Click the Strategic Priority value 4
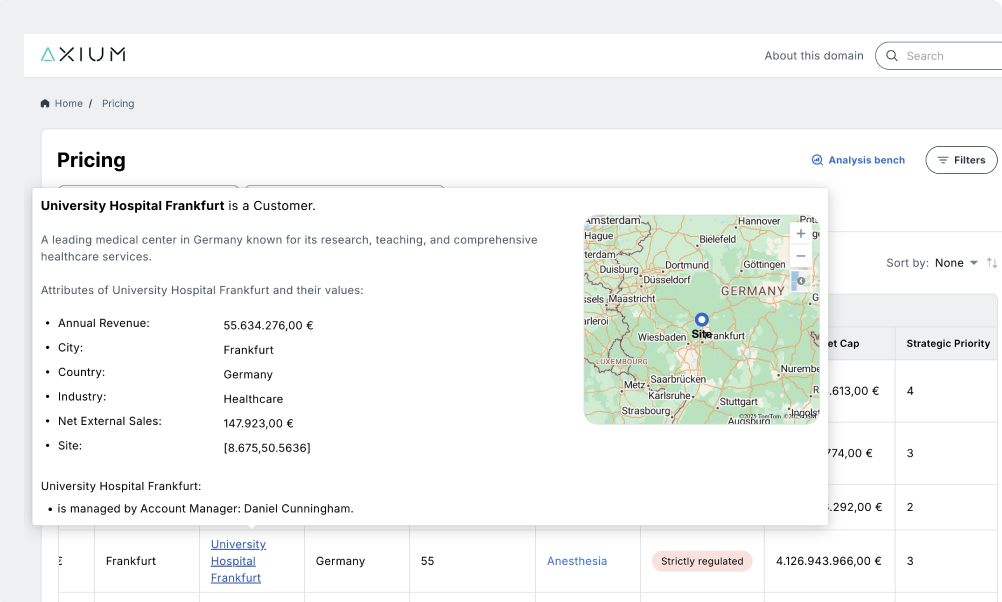1002x602 pixels. [x=910, y=390]
